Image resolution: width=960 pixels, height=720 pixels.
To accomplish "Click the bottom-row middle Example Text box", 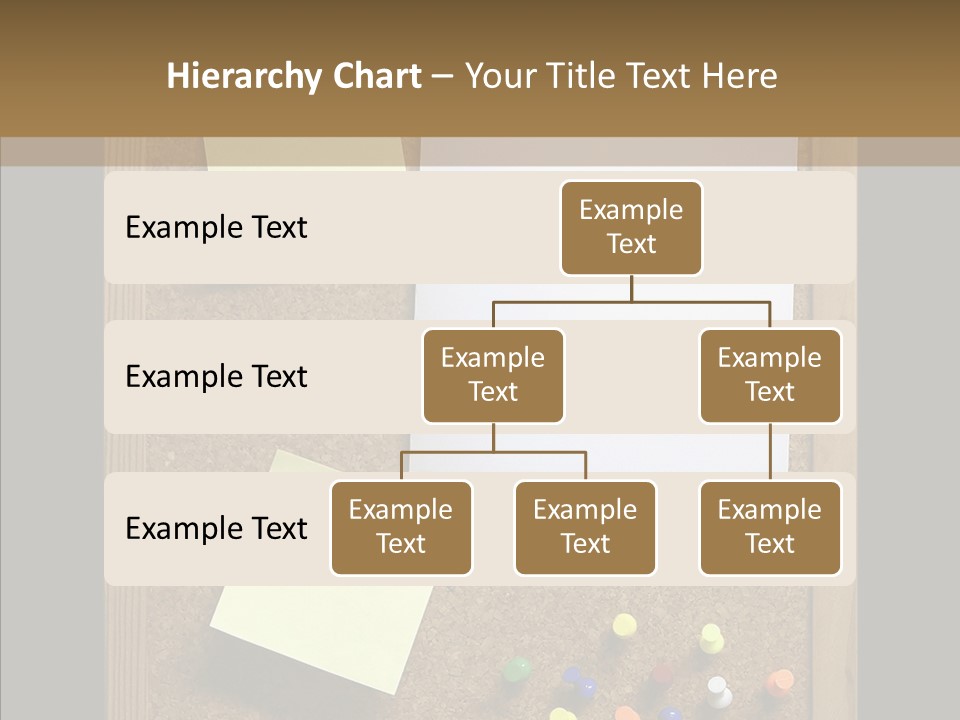I will tap(585, 528).
